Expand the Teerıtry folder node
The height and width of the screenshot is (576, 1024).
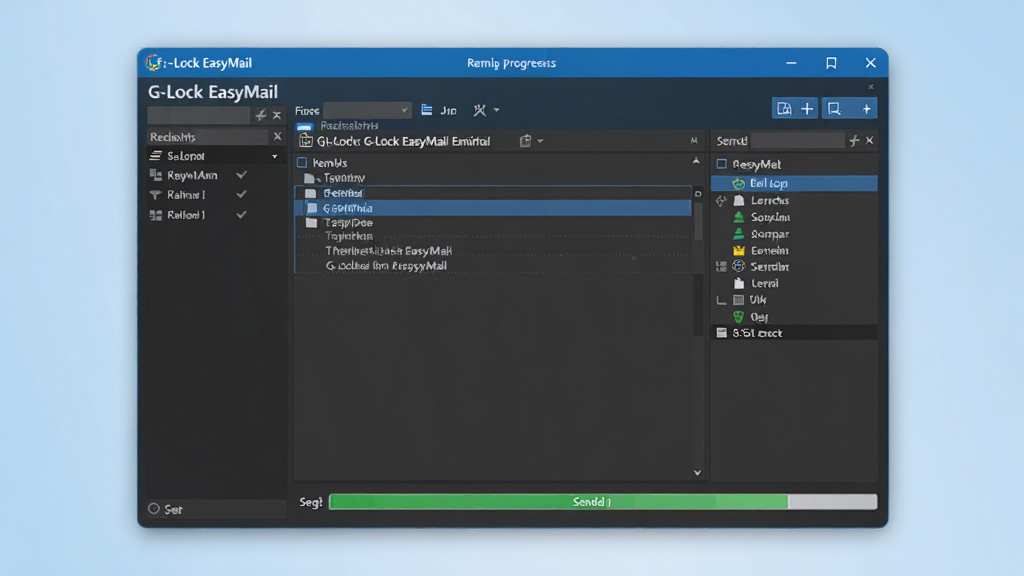pyautogui.click(x=310, y=178)
